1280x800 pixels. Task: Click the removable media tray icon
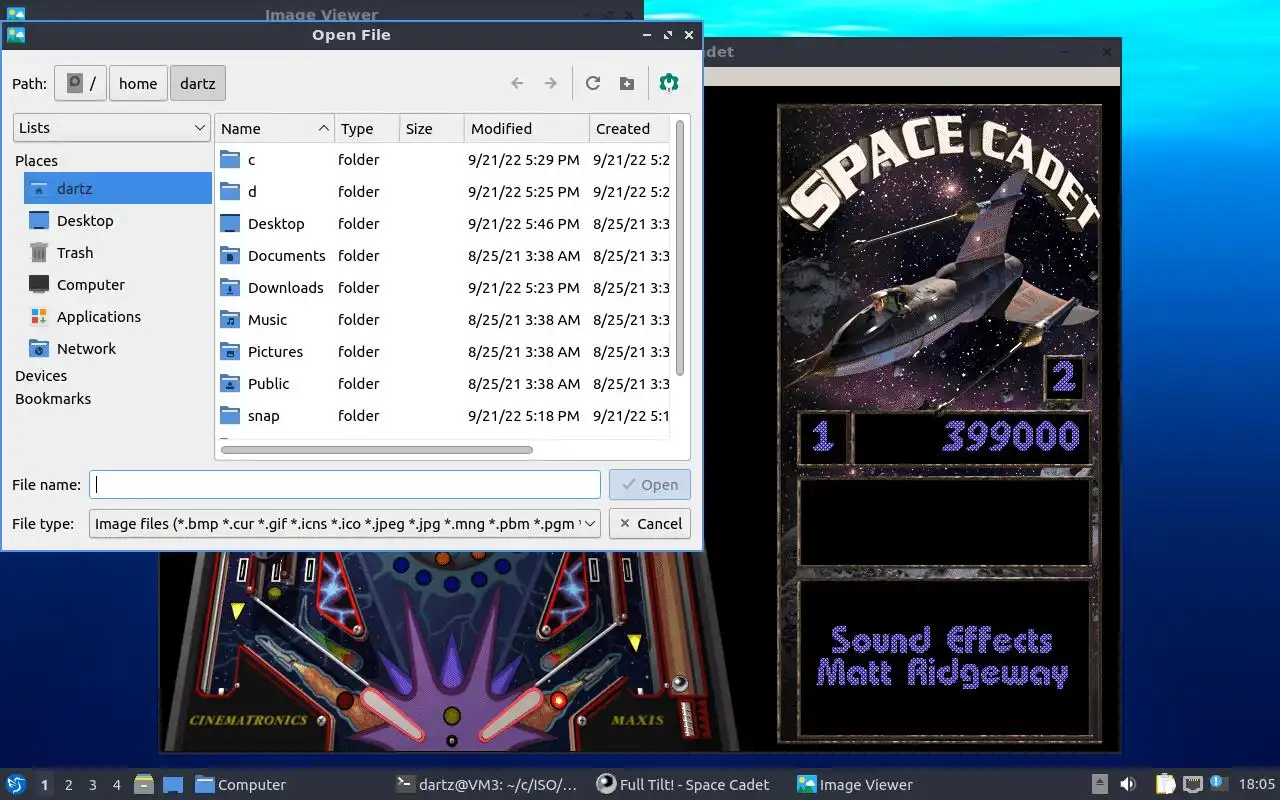tap(1099, 784)
